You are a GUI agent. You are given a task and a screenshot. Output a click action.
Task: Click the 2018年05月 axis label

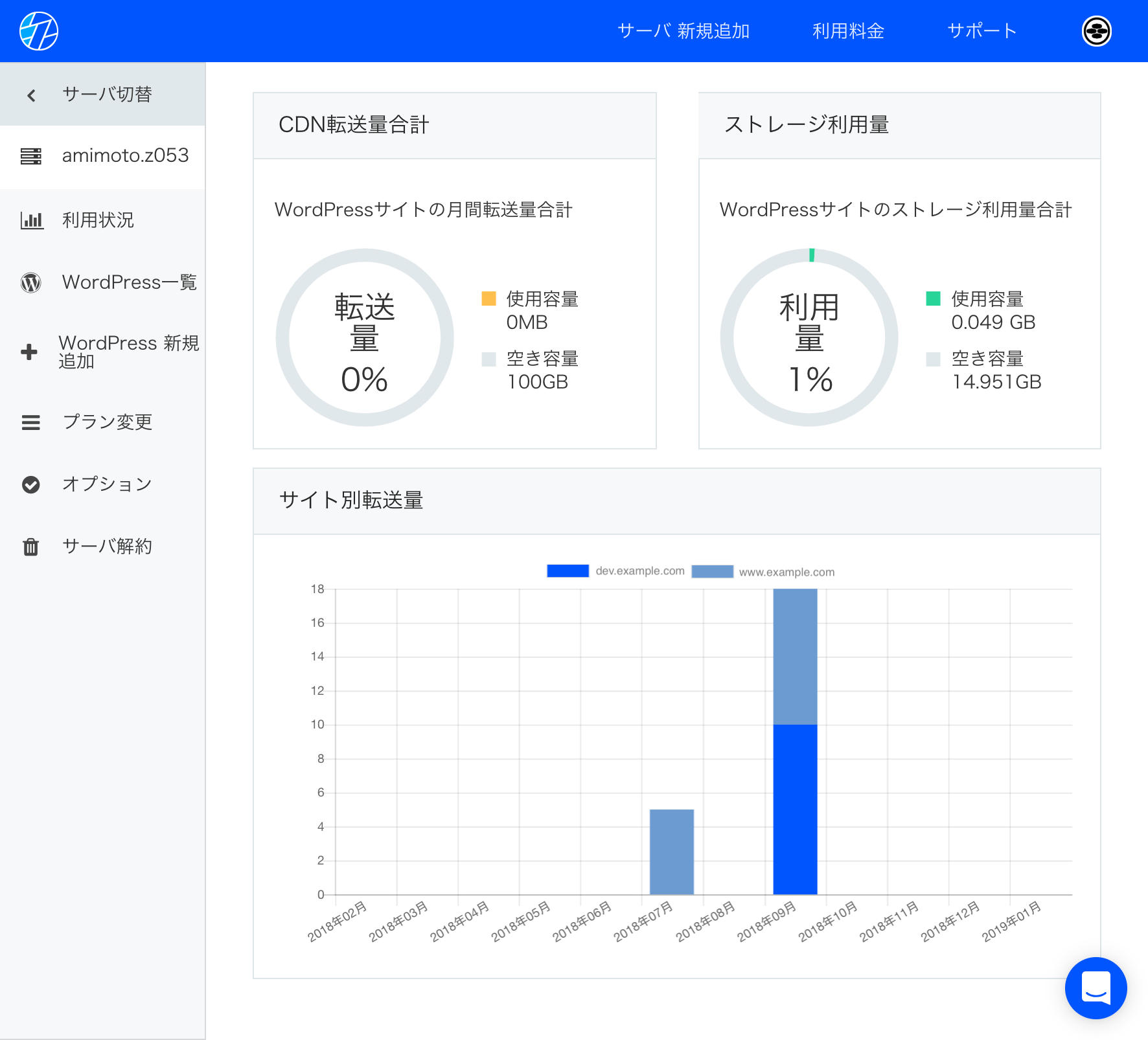(x=521, y=921)
